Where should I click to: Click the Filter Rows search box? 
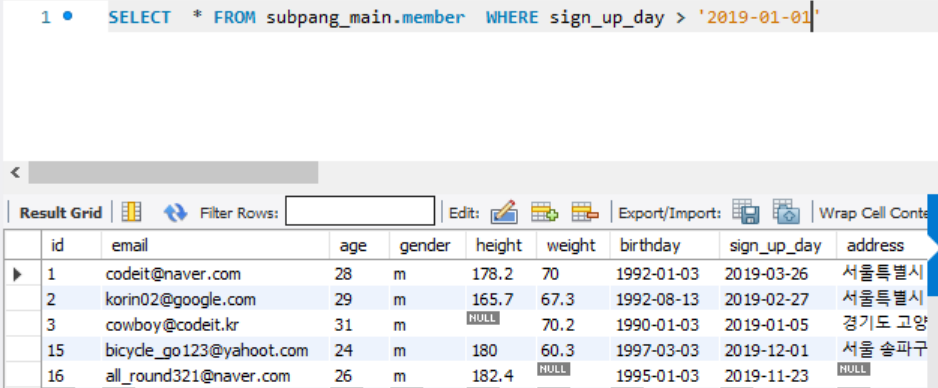pos(360,211)
